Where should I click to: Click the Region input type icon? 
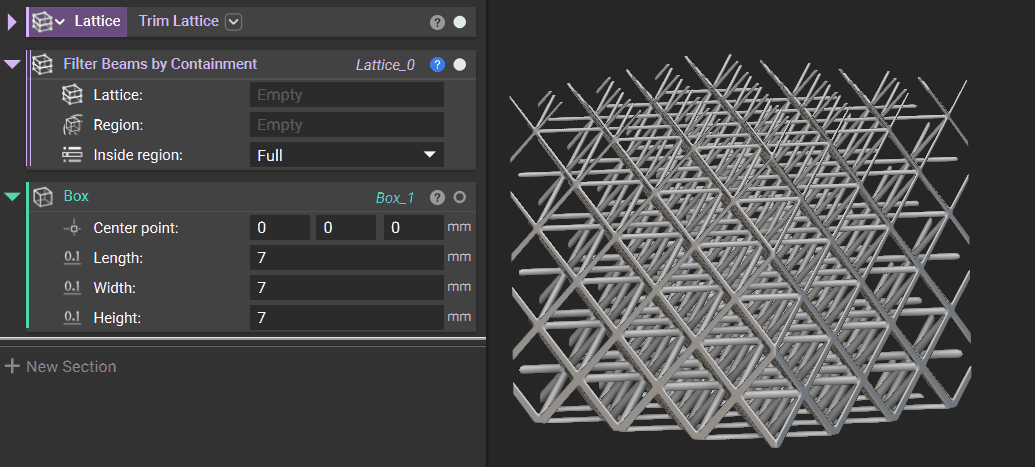point(72,125)
